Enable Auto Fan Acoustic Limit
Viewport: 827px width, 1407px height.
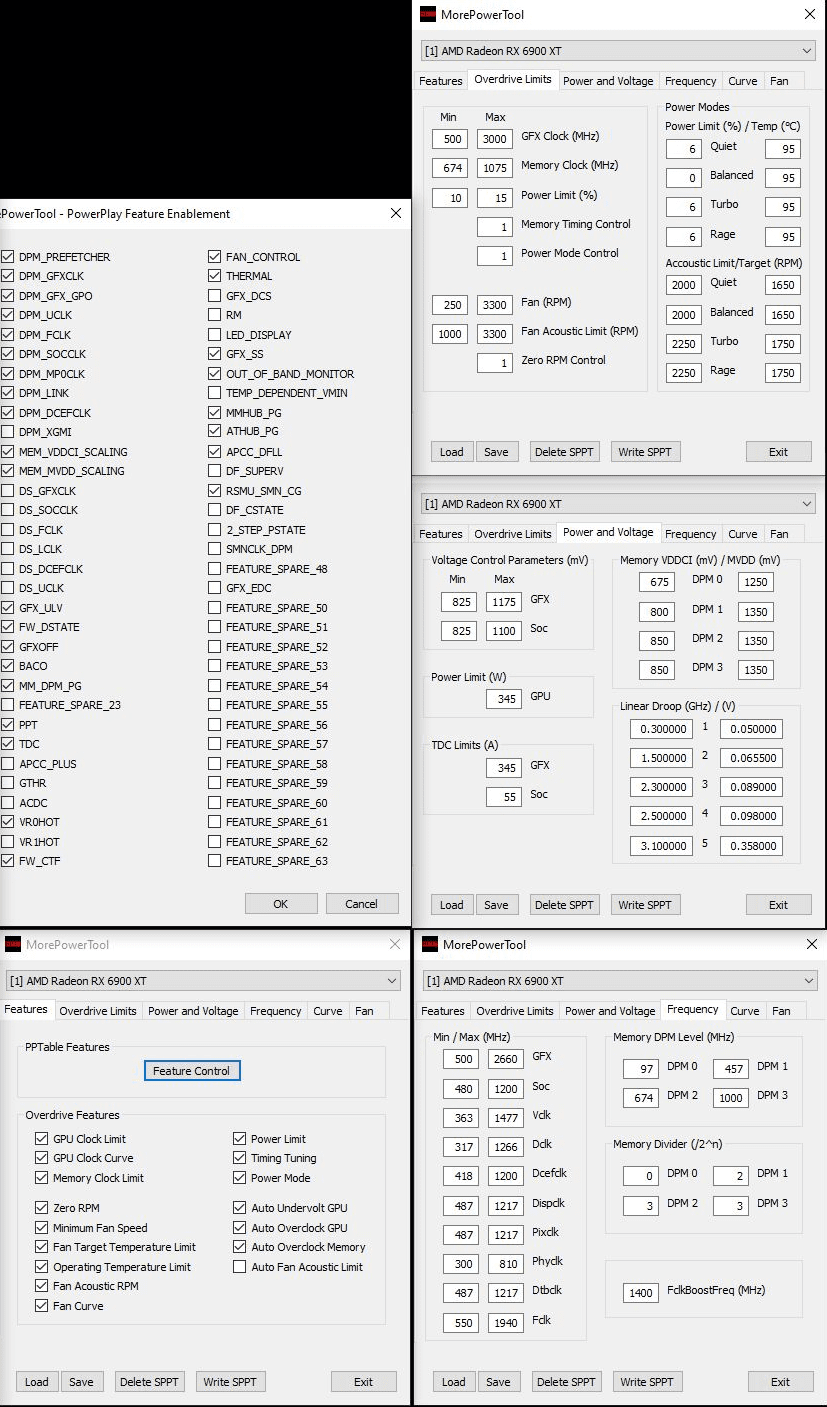click(x=240, y=1267)
